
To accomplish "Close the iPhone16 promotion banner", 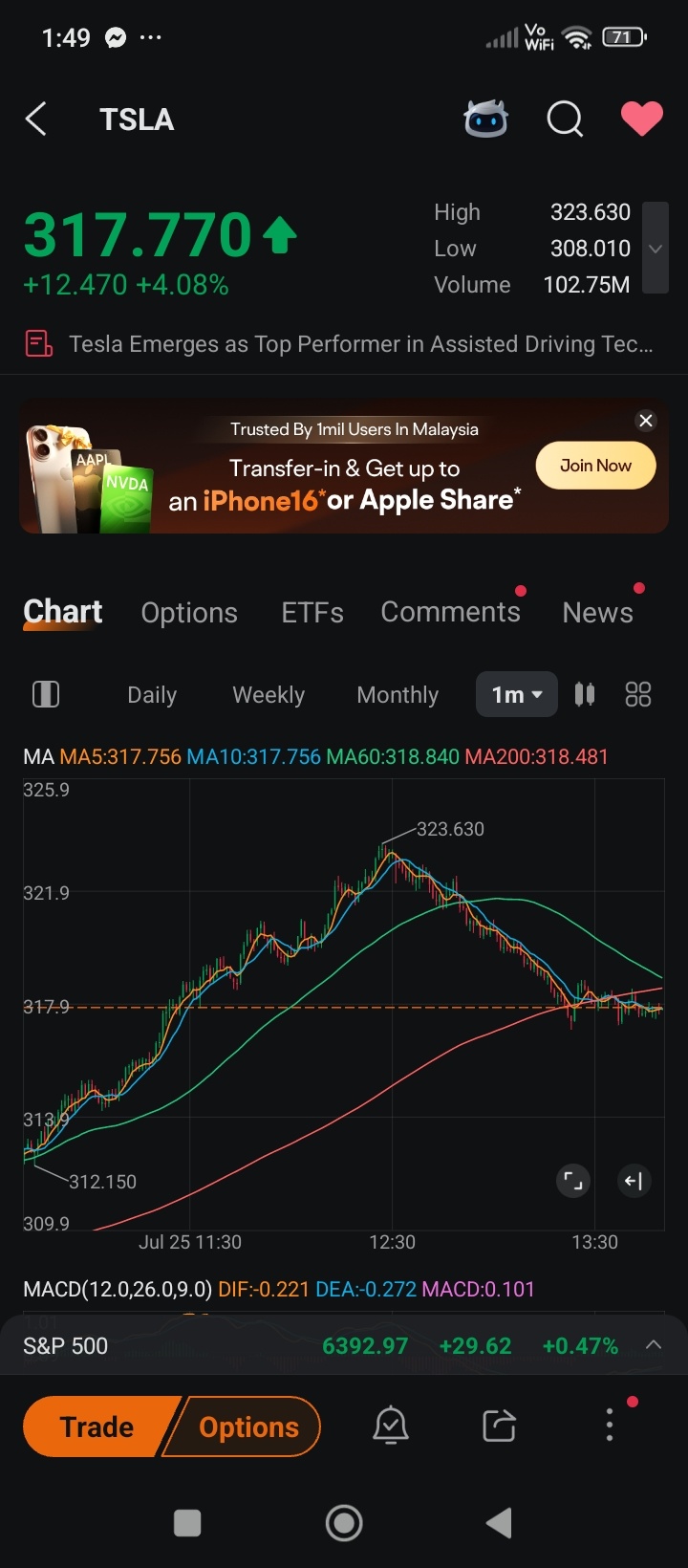I will point(646,421).
